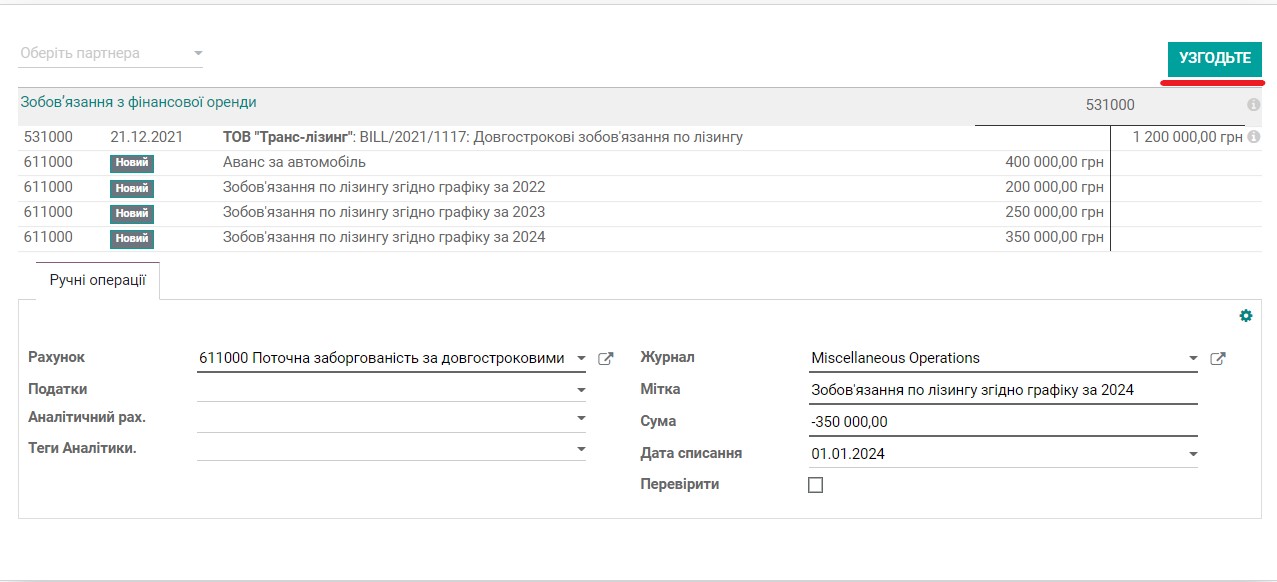Open the Оберіть партнера dropdown

pos(110,51)
